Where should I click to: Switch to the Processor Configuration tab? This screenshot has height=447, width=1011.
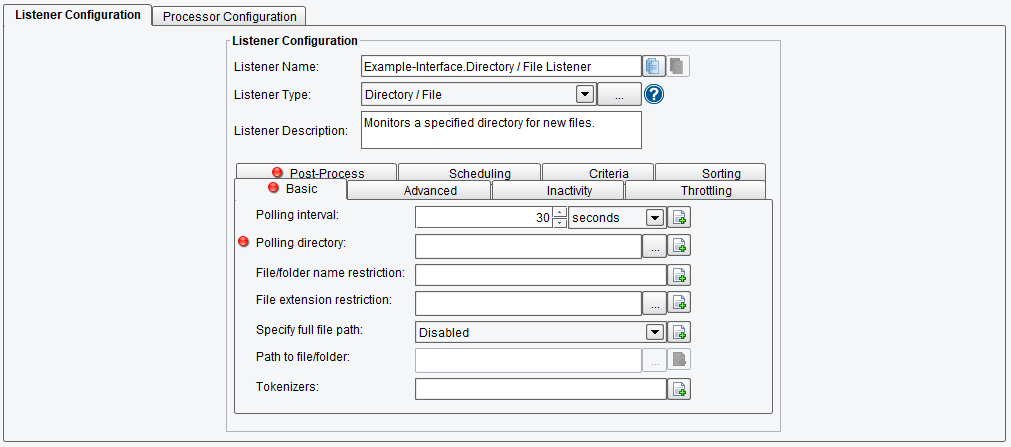(230, 16)
